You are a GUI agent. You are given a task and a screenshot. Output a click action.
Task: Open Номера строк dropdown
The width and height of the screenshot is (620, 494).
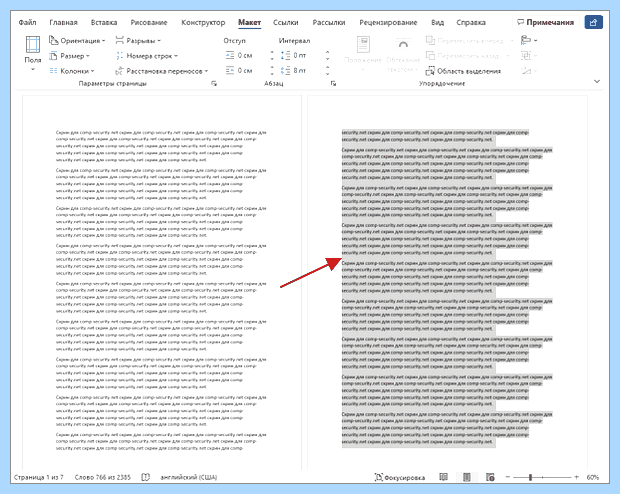click(147, 56)
